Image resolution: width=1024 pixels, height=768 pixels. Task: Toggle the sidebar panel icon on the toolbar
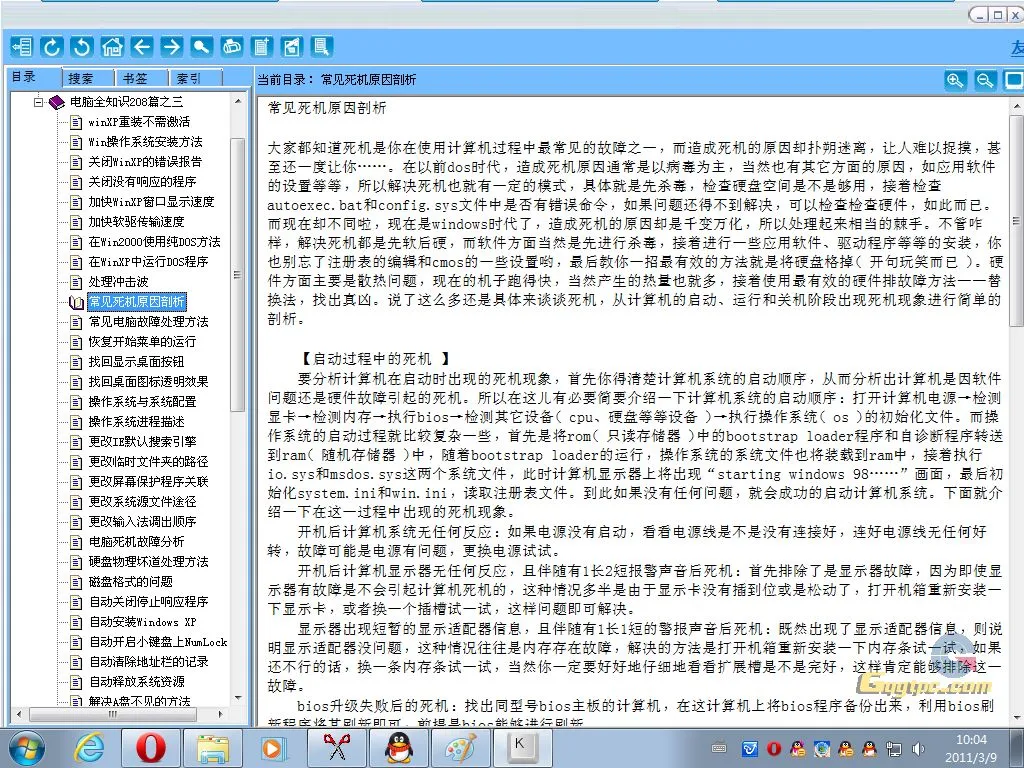coord(20,46)
